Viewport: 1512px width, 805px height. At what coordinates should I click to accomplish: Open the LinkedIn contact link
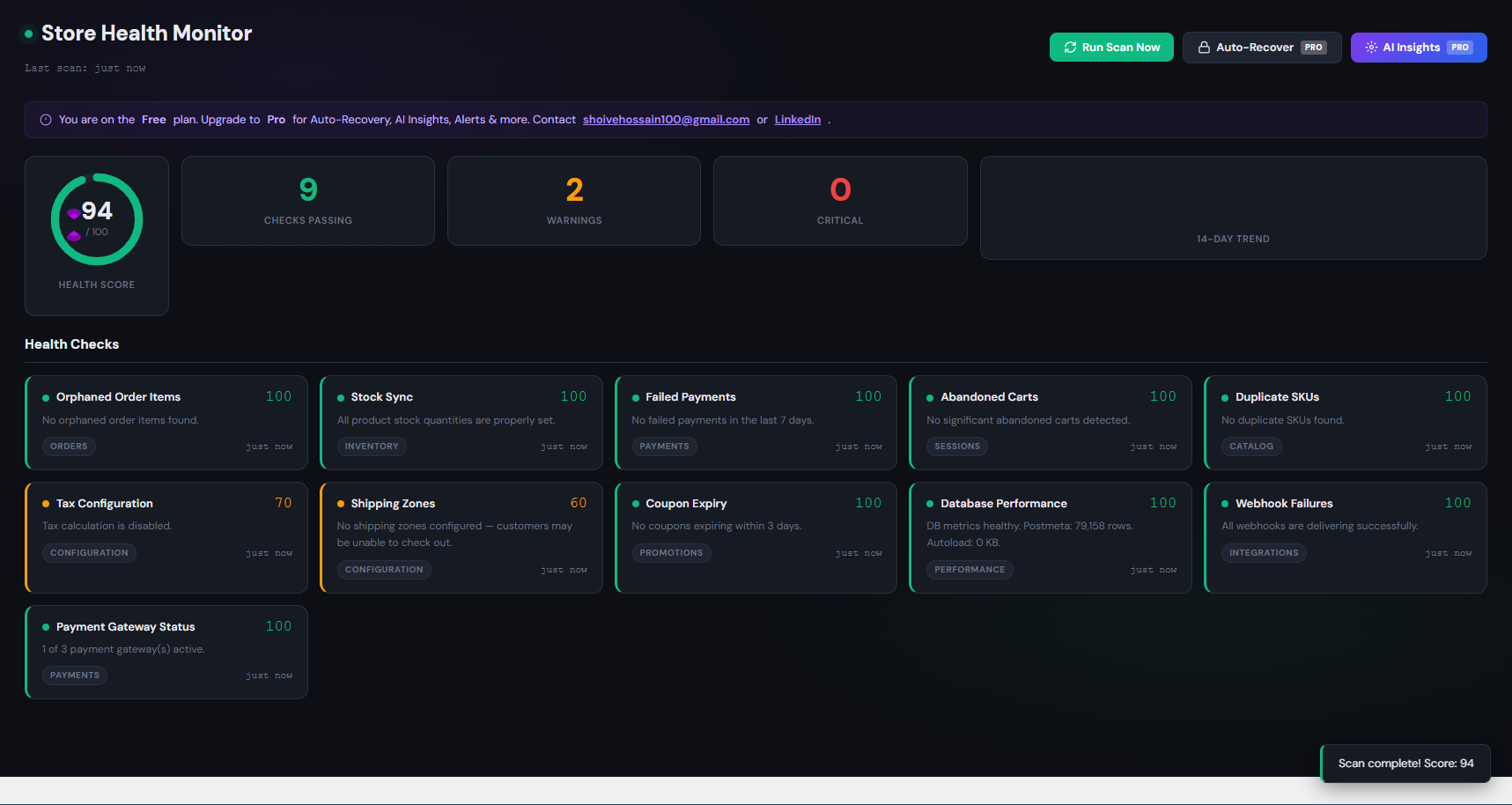click(x=797, y=120)
